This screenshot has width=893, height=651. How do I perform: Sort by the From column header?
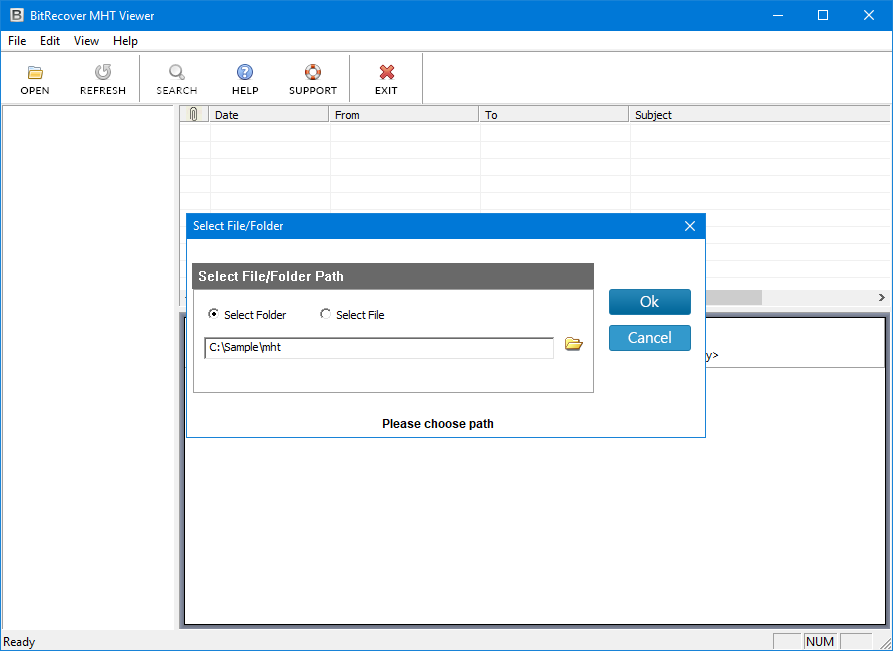click(x=404, y=114)
